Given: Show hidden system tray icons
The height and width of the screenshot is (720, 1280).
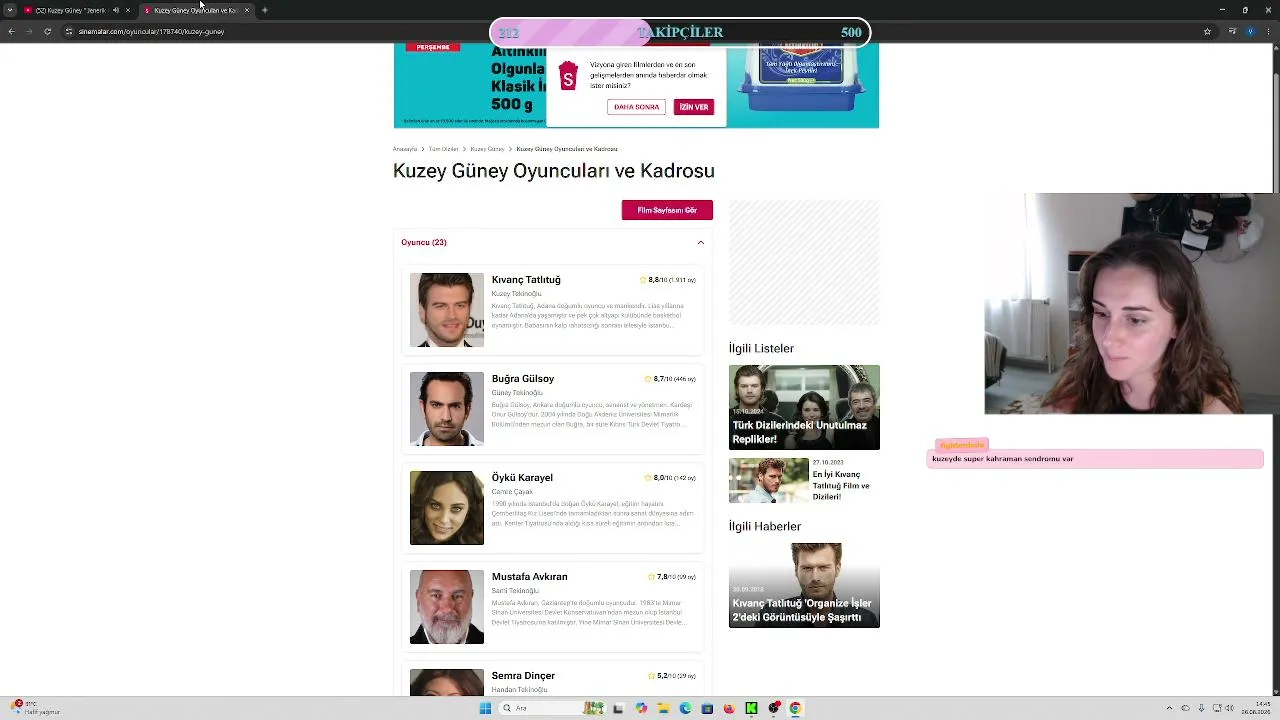Looking at the screenshot, I should pyautogui.click(x=1169, y=708).
